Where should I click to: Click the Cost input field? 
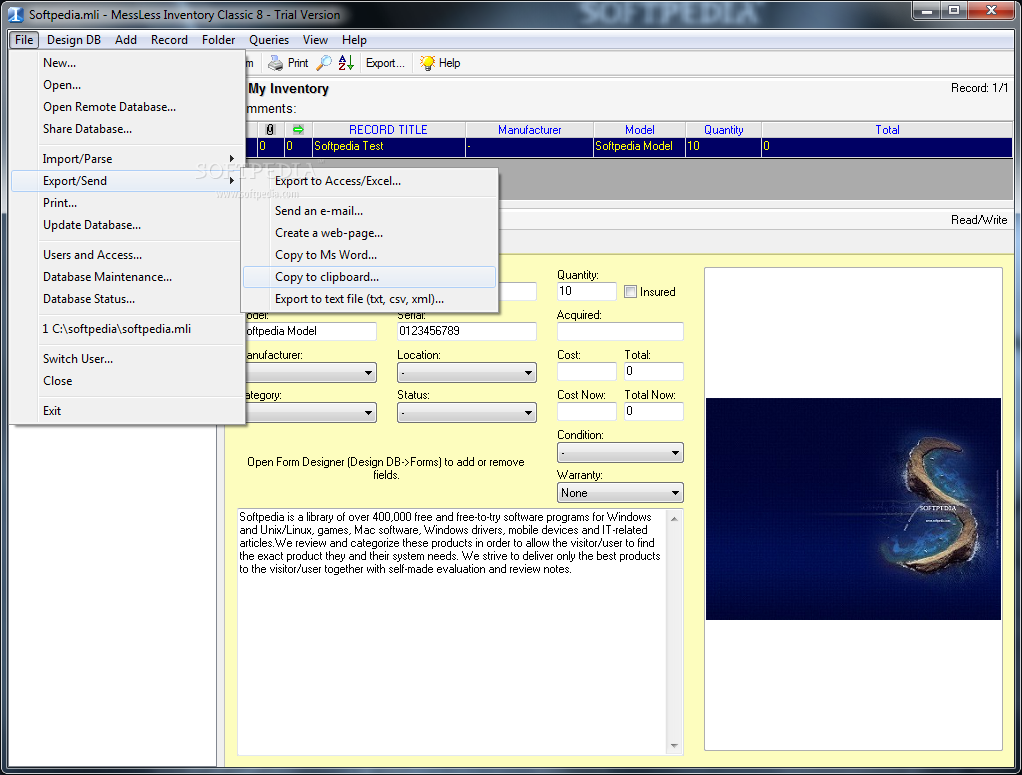pyautogui.click(x=587, y=372)
